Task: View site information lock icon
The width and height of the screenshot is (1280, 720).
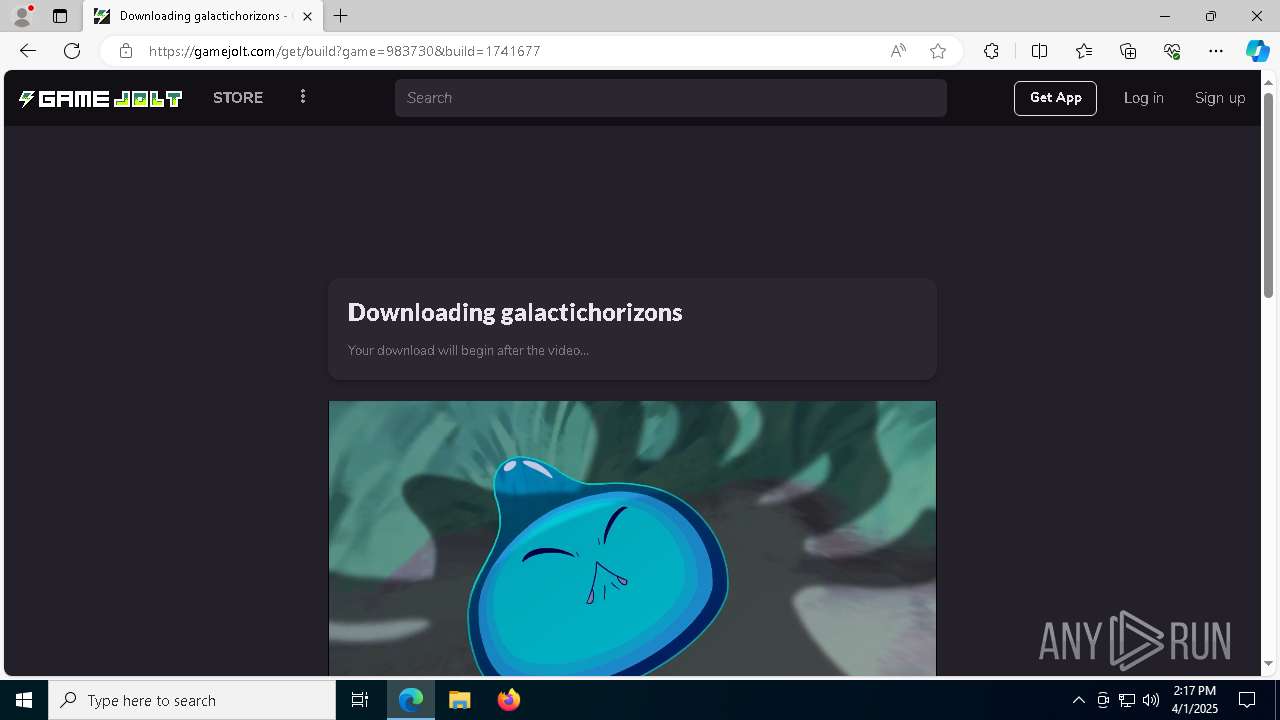Action: [x=125, y=51]
